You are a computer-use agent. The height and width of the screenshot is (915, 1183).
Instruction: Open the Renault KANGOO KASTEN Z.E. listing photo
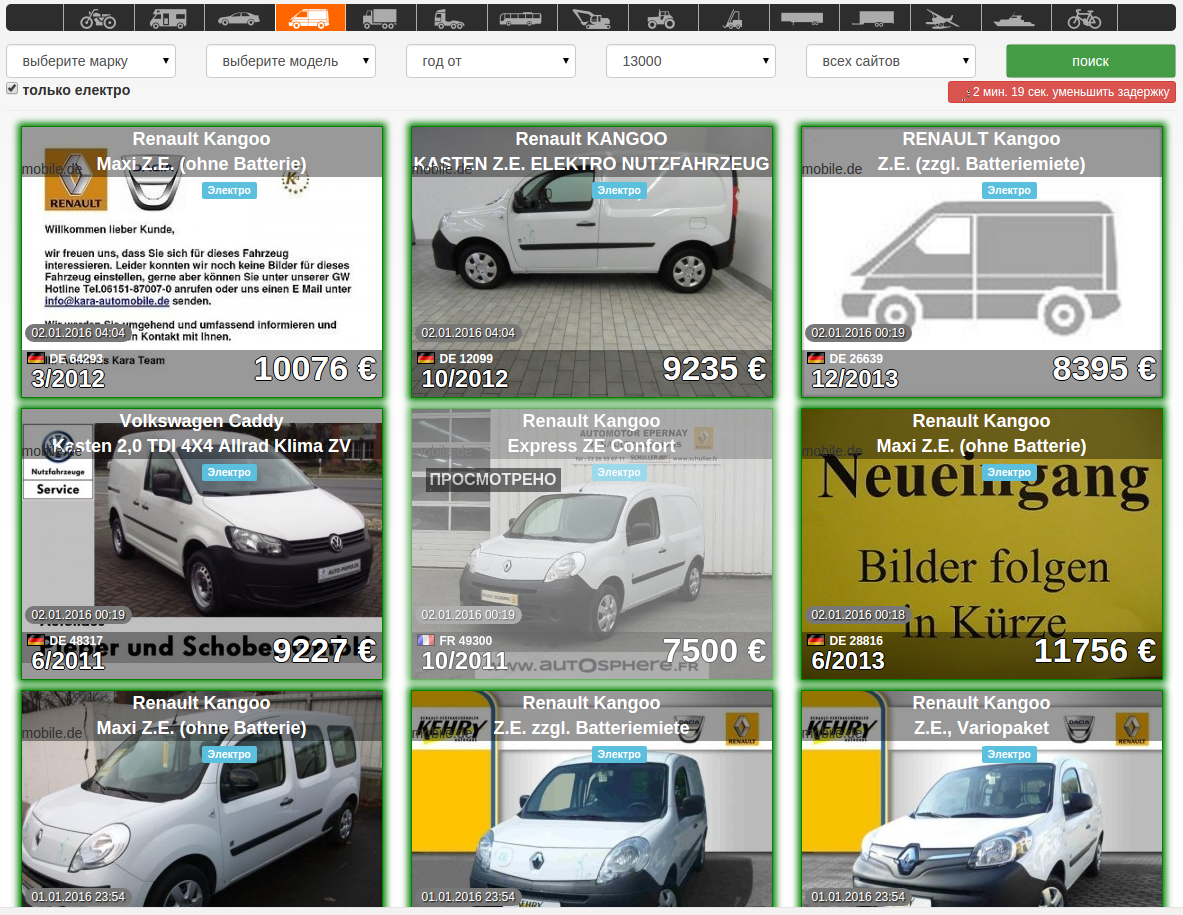tap(592, 262)
